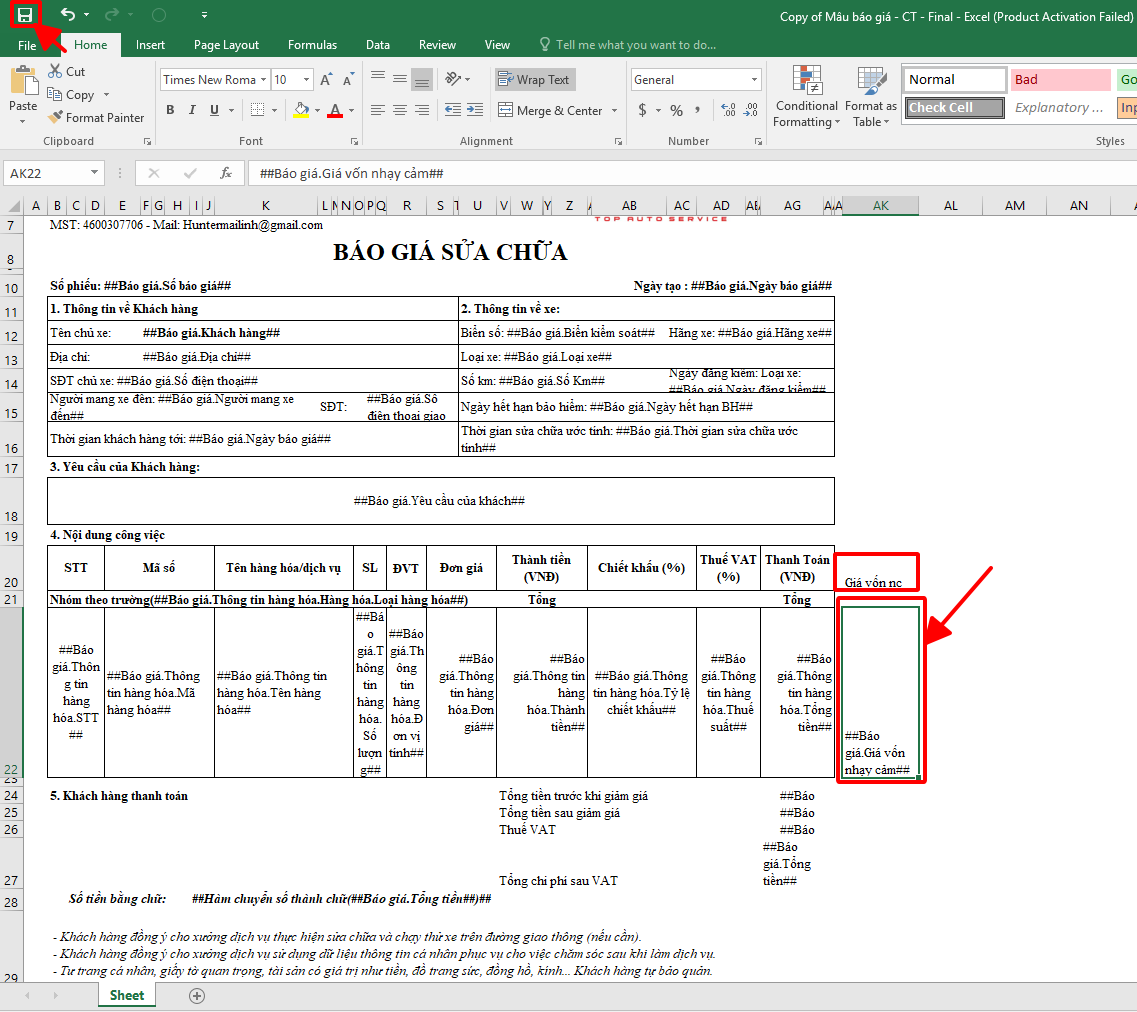Click the Increase Indent icon
The height and width of the screenshot is (1012, 1137).
click(476, 110)
